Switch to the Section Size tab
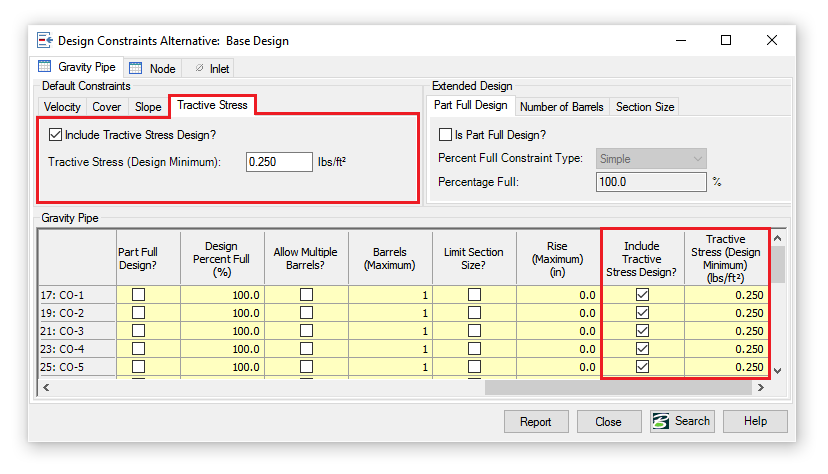This screenshot has height=474, width=828. coord(644,106)
